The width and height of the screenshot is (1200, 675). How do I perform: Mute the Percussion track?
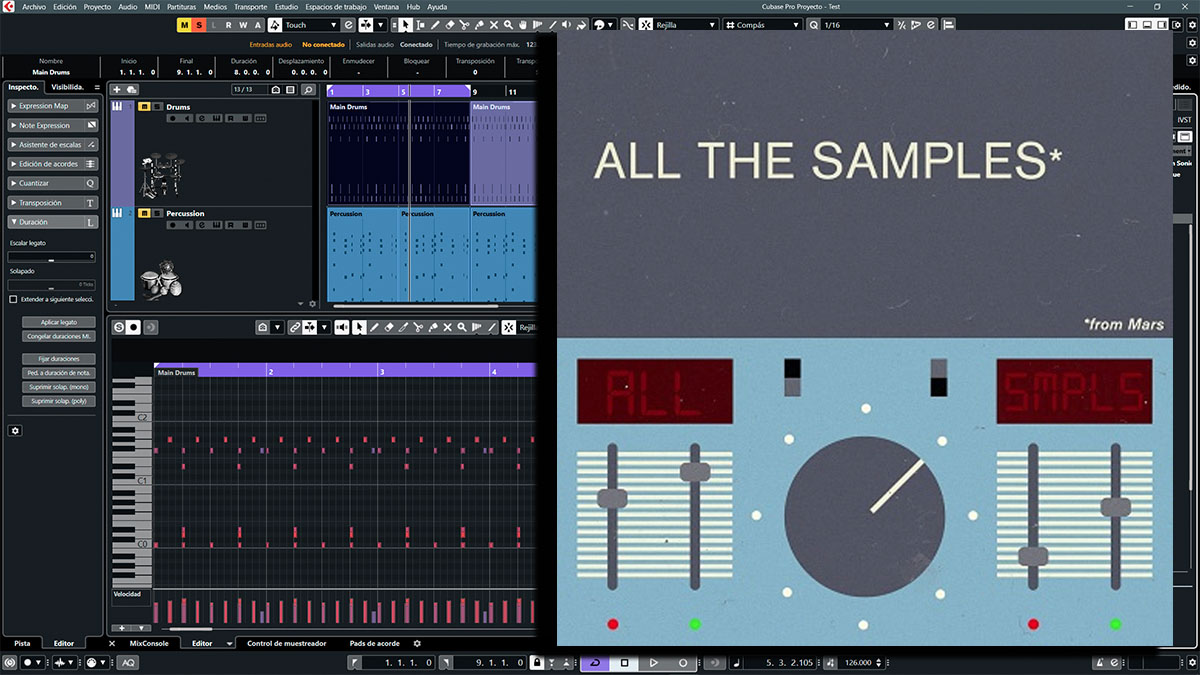click(x=144, y=213)
